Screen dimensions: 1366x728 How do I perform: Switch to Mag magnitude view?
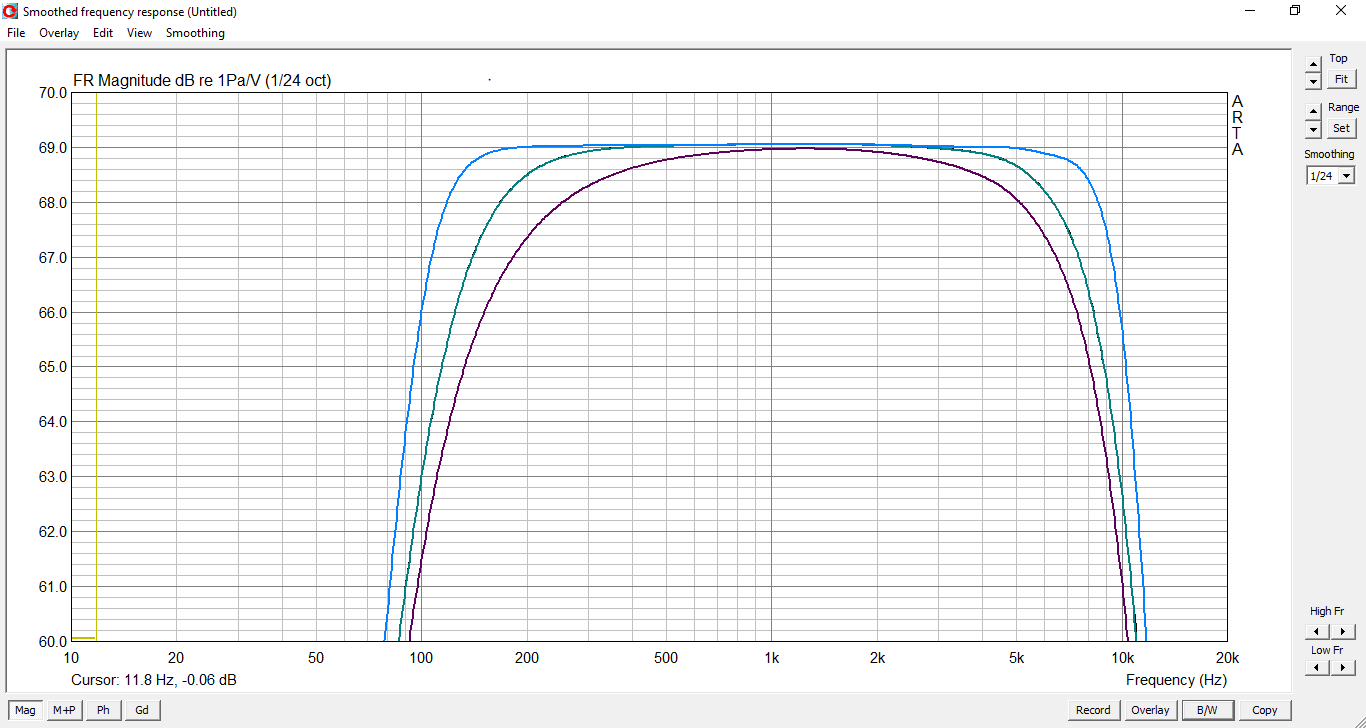point(25,710)
